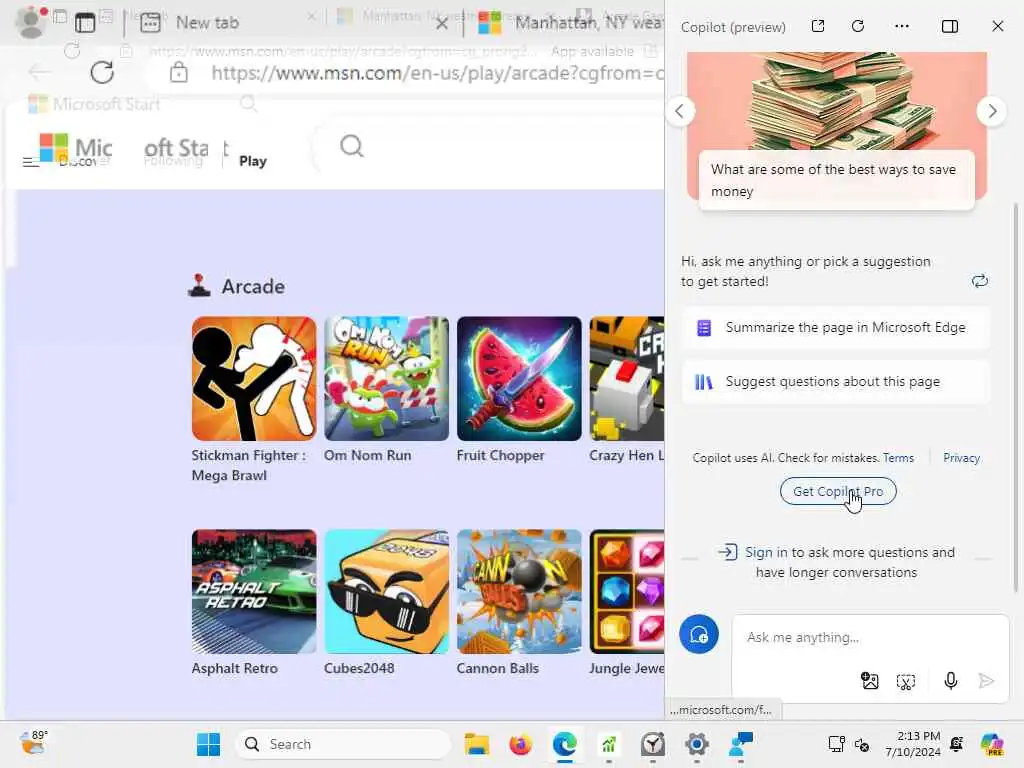Screen dimensions: 1024x768
Task: Focus the Ask me anything field
Action: (x=870, y=637)
